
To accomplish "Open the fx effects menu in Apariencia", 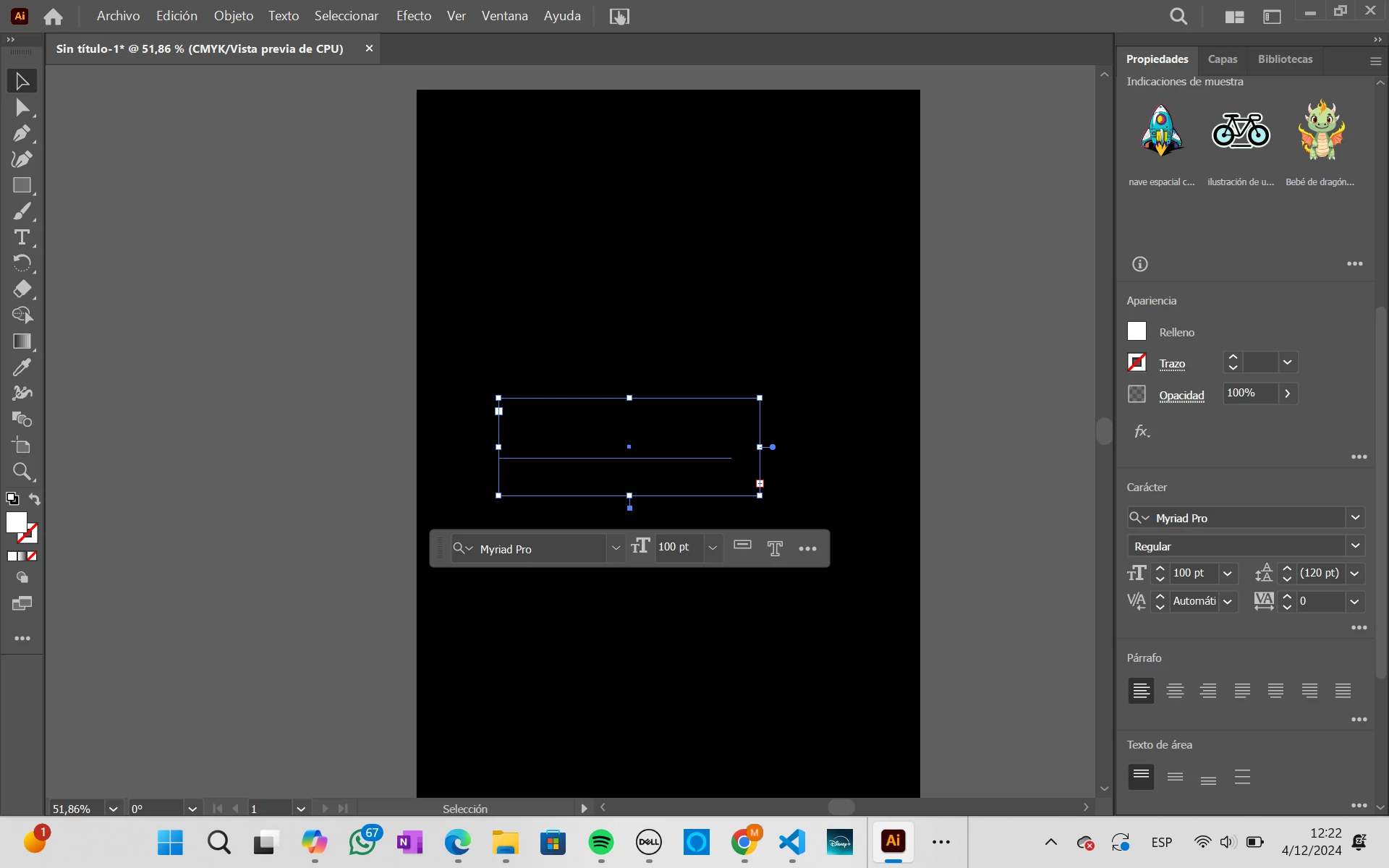I will coord(1142,432).
